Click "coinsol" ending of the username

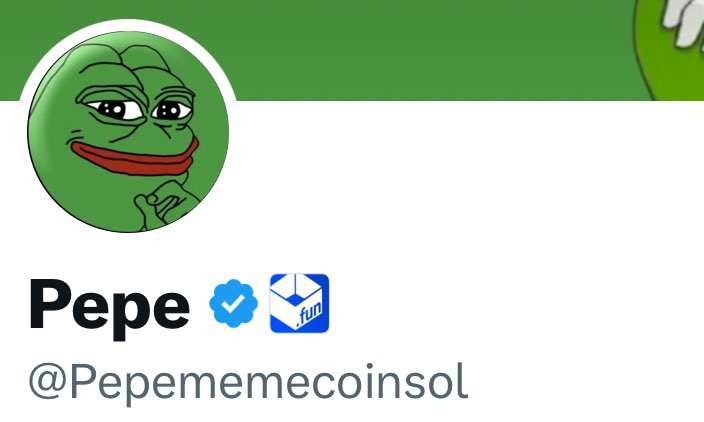tap(376, 382)
